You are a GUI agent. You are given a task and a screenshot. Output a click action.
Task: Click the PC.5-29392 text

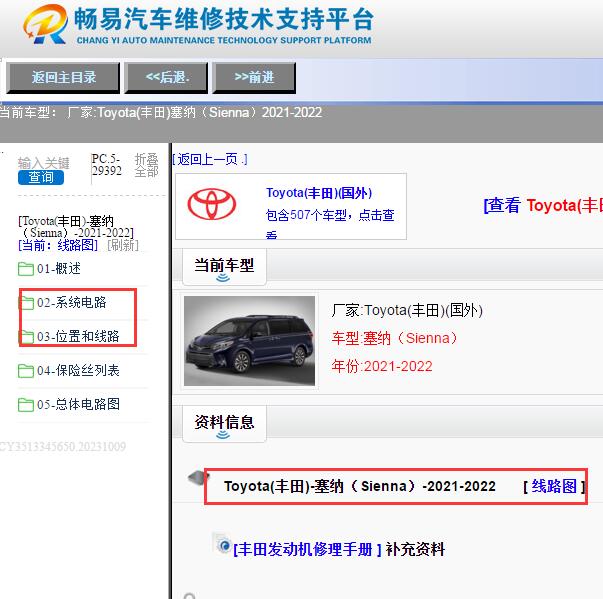[107, 165]
